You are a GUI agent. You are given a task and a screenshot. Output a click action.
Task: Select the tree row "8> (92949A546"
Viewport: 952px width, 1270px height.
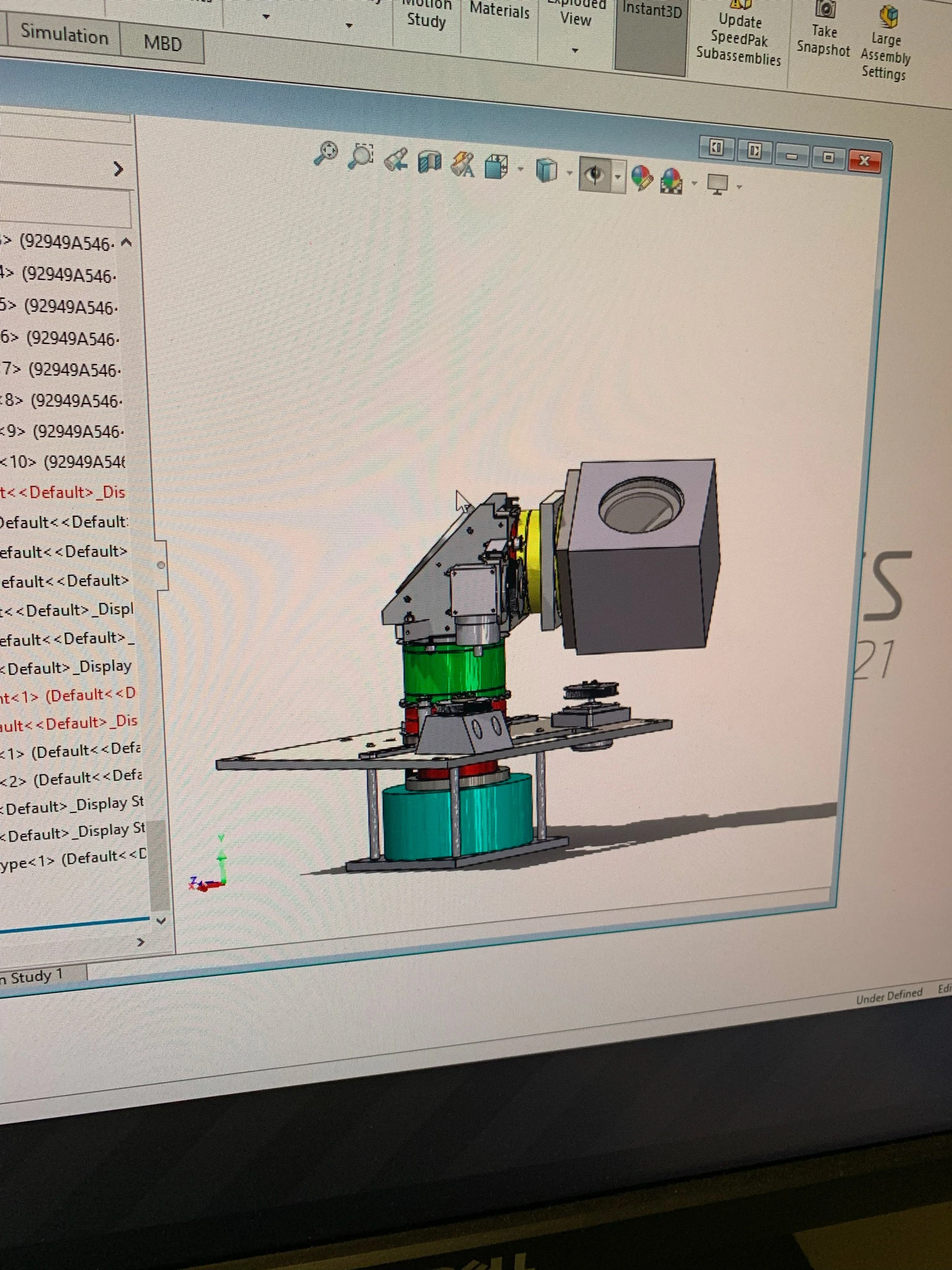pos(62,401)
